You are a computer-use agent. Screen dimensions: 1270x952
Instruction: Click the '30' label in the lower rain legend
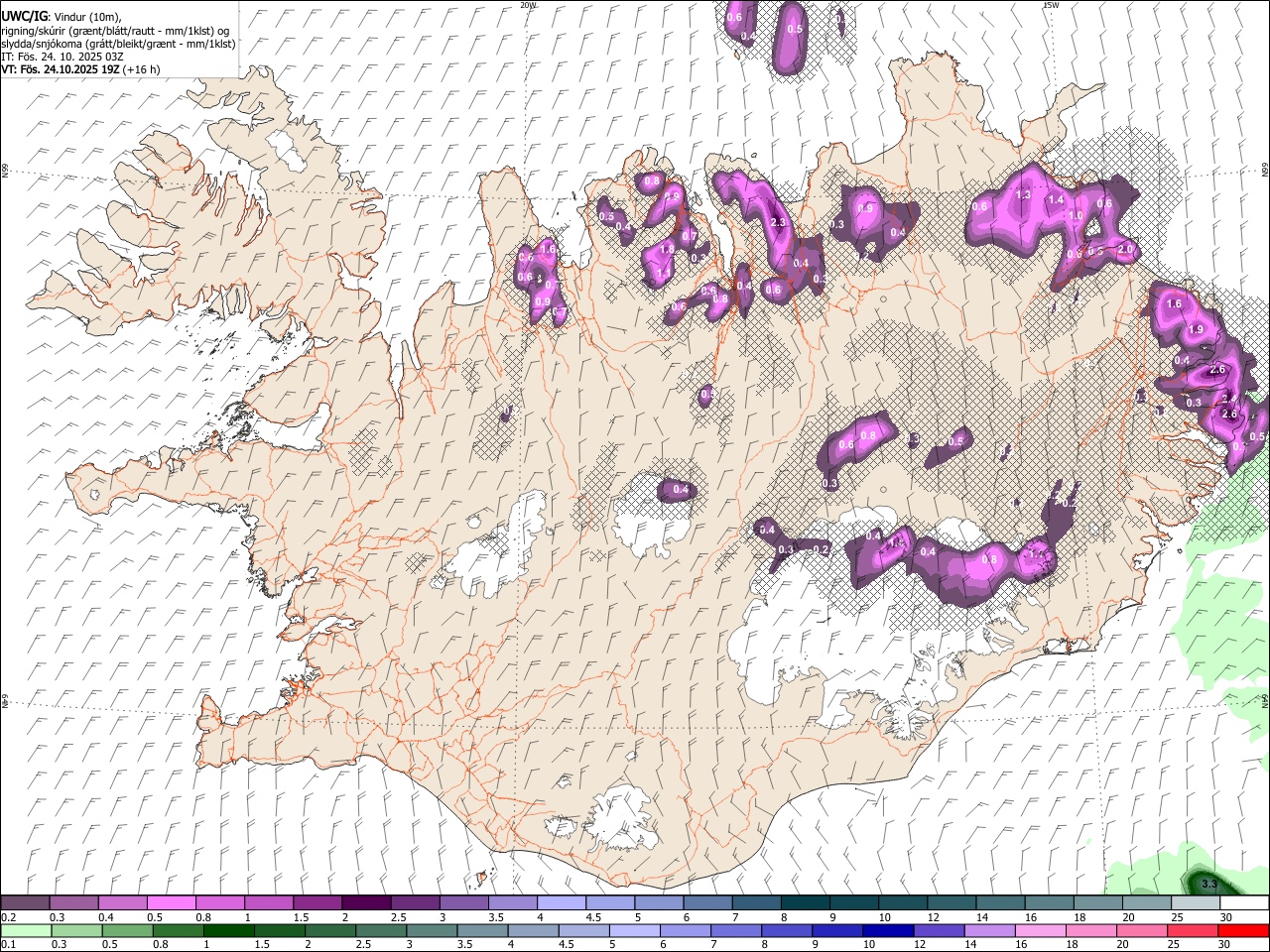1226,945
